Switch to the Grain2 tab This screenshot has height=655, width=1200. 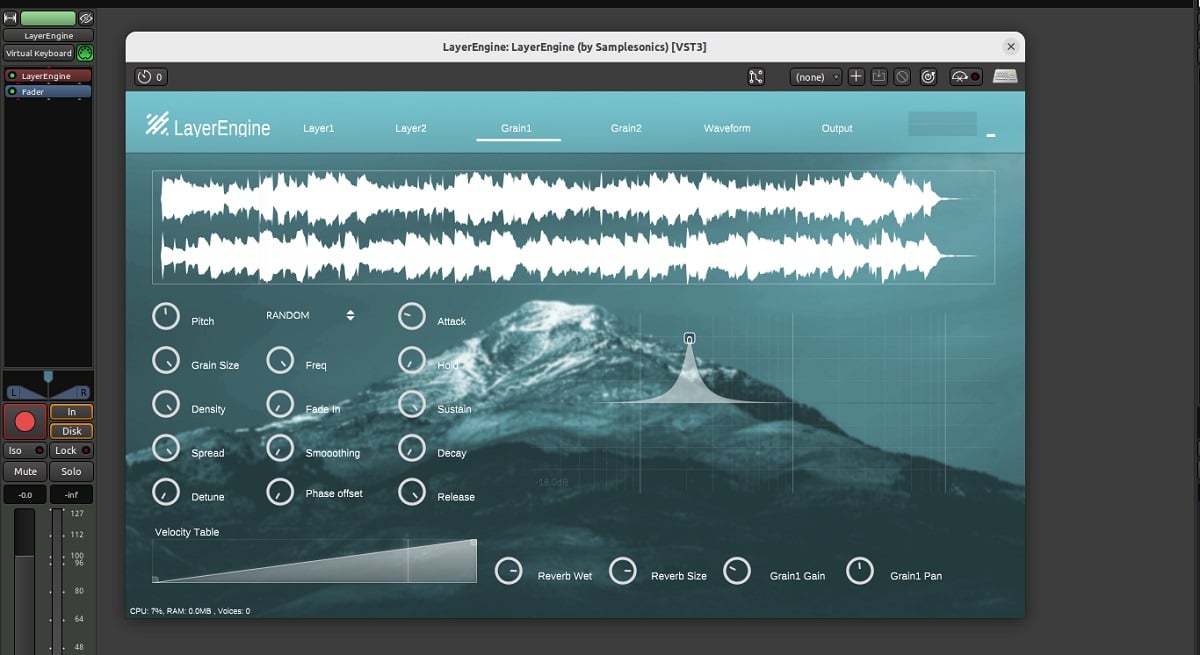pos(626,128)
